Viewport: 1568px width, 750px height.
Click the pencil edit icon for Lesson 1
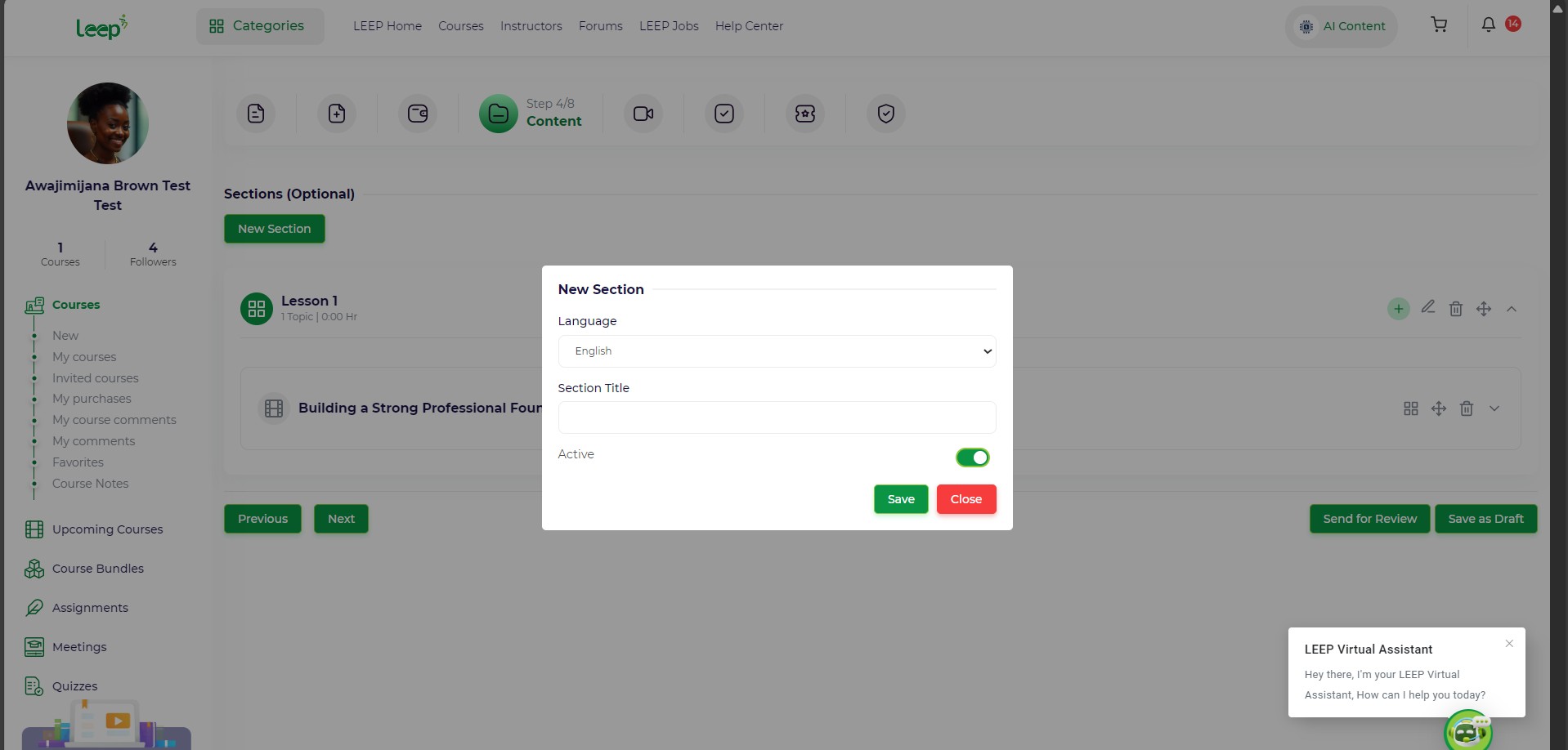[x=1427, y=308]
